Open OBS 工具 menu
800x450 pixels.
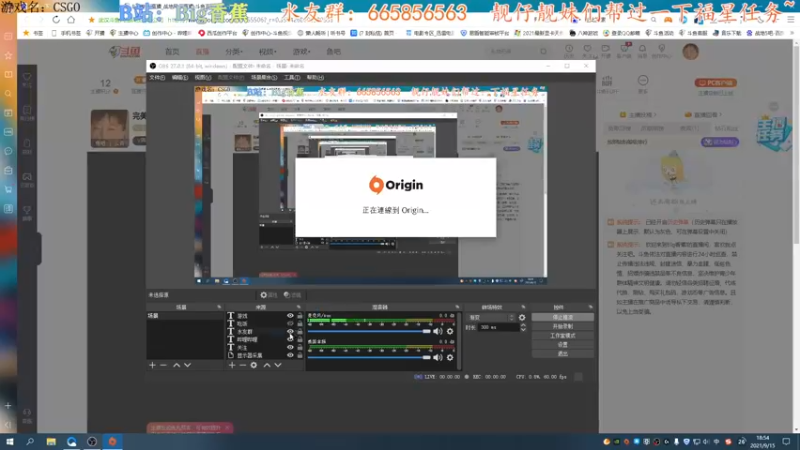292,78
